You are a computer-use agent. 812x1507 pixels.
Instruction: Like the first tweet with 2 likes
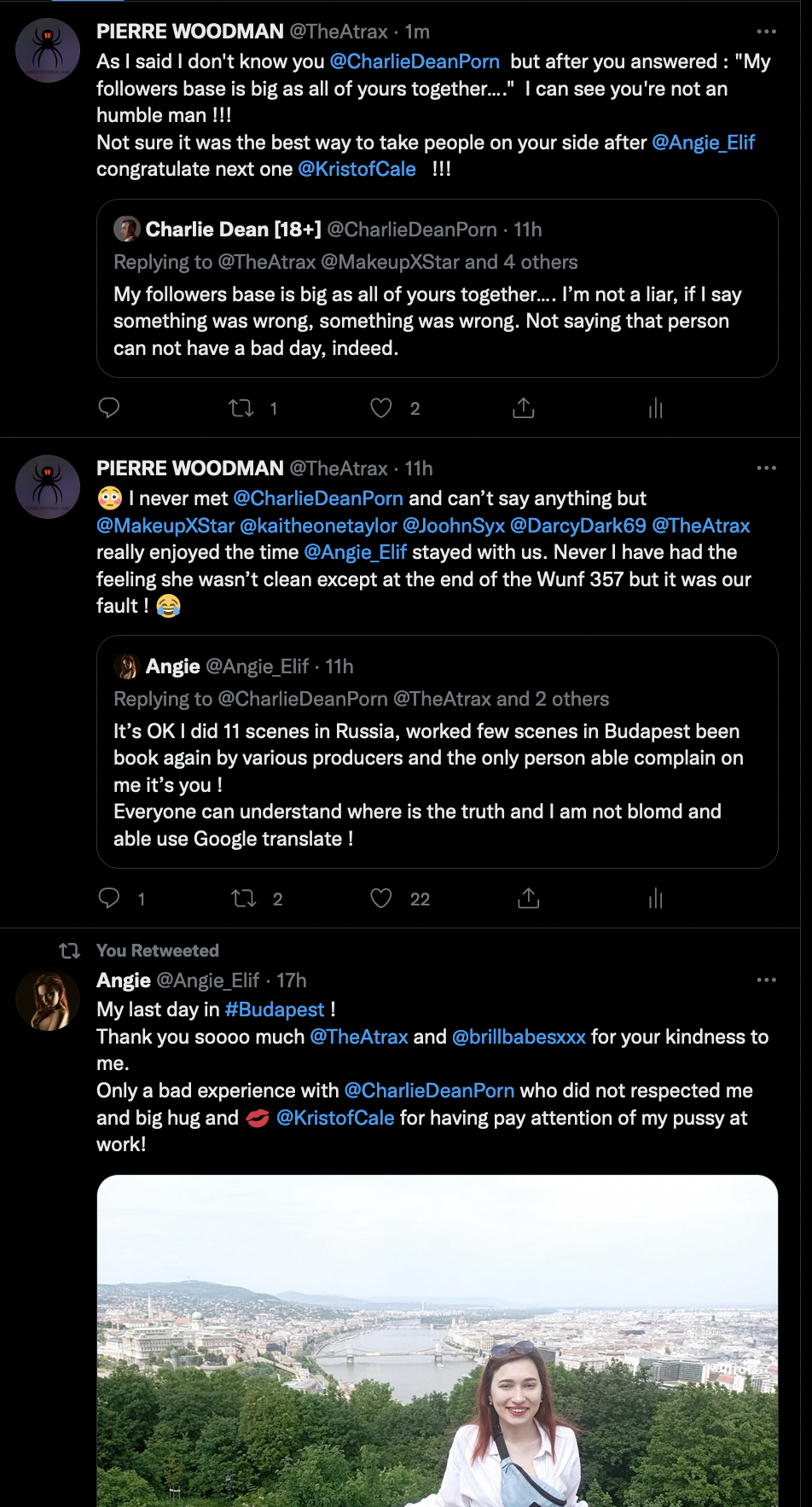[381, 408]
